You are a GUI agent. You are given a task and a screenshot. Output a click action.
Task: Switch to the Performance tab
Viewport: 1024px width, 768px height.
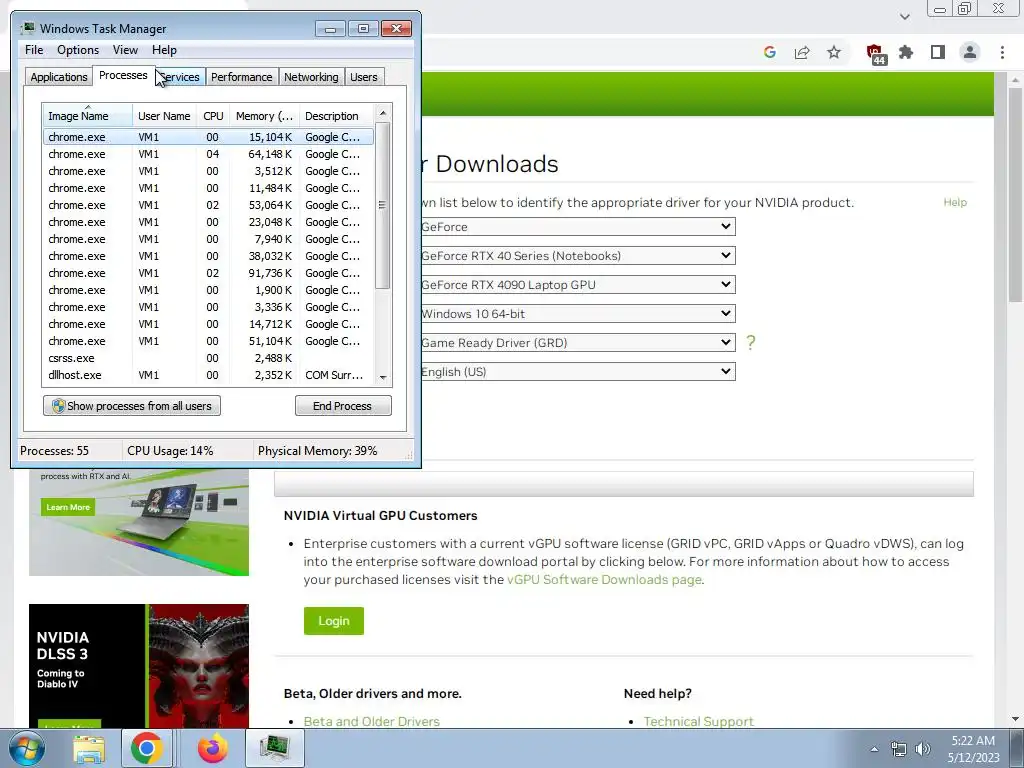[242, 77]
